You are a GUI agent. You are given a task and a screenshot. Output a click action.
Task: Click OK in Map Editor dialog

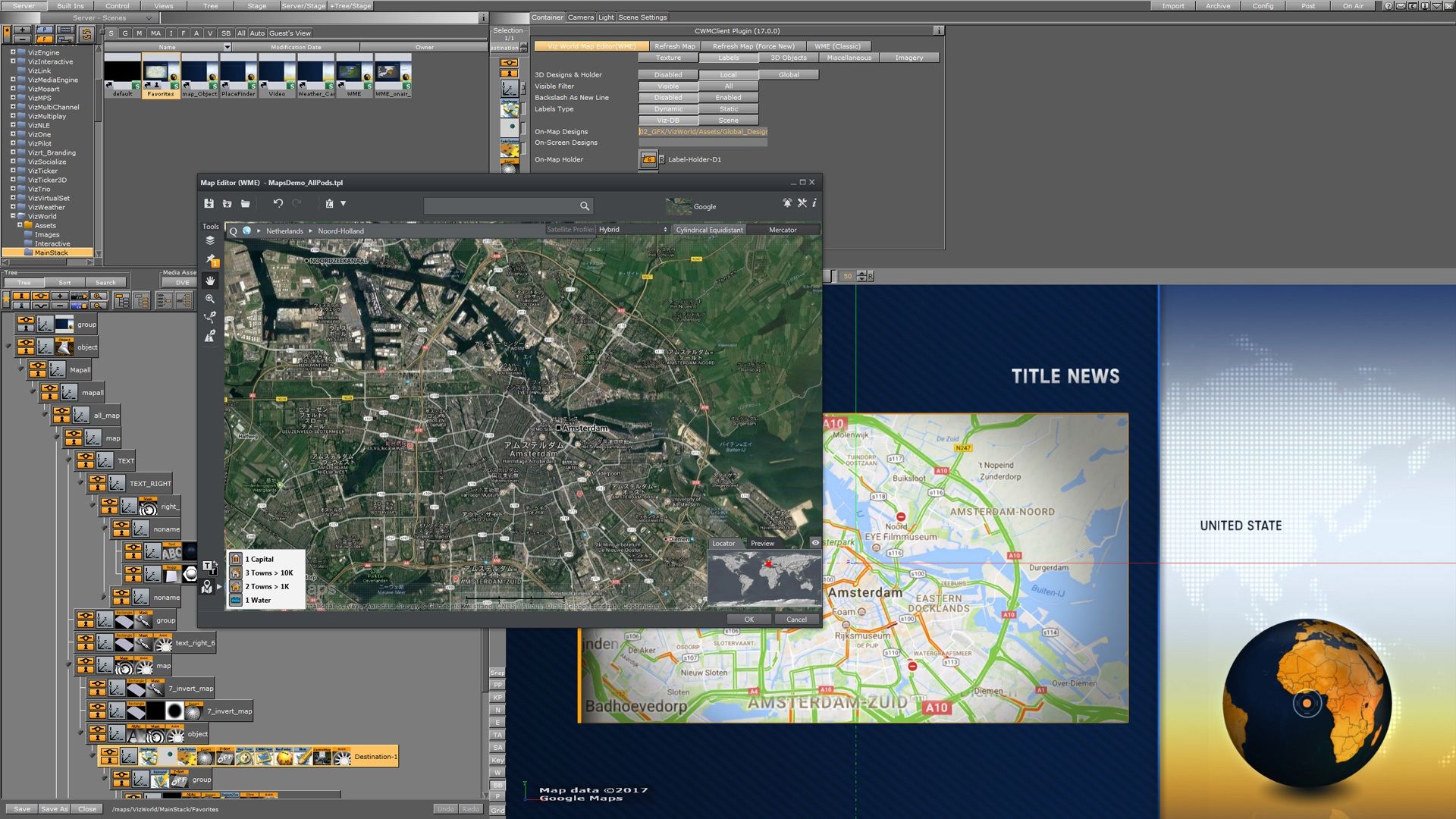(748, 620)
